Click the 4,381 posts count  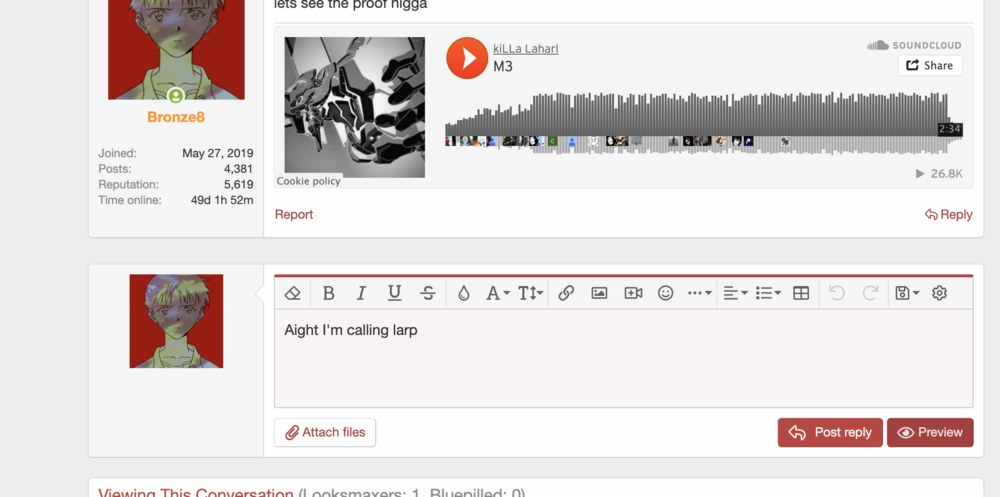pyautogui.click(x=239, y=169)
